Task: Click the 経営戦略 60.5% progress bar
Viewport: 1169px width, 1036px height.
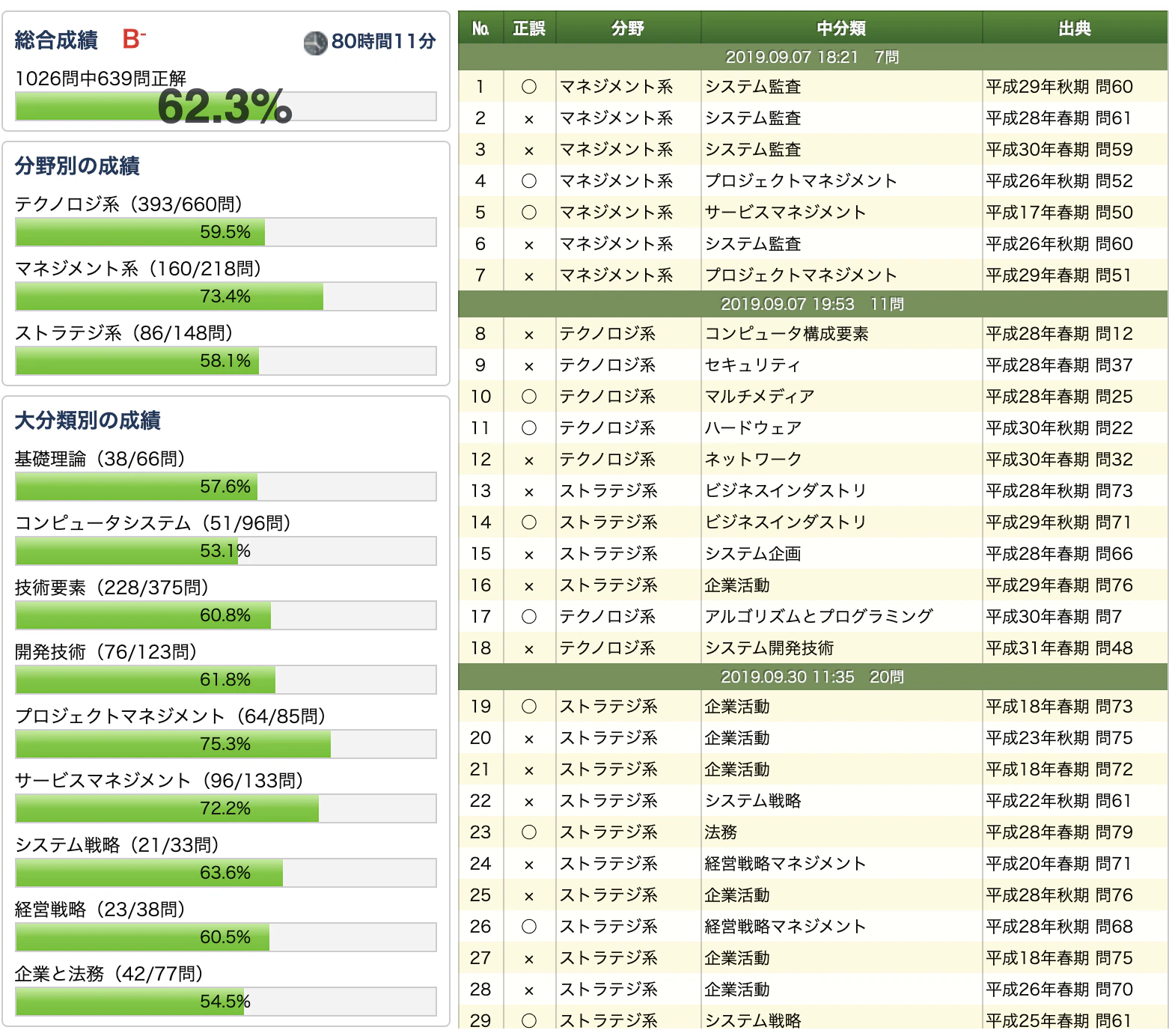Action: [226, 937]
